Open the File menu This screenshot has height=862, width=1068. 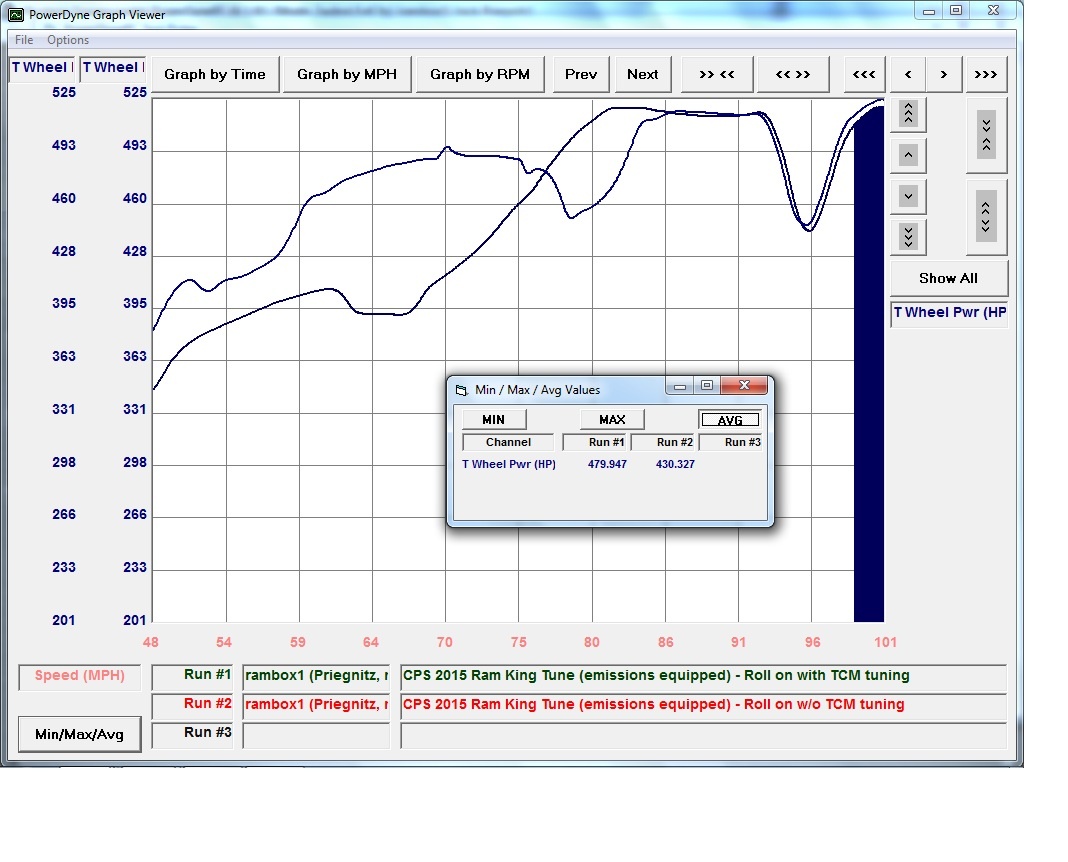point(24,40)
